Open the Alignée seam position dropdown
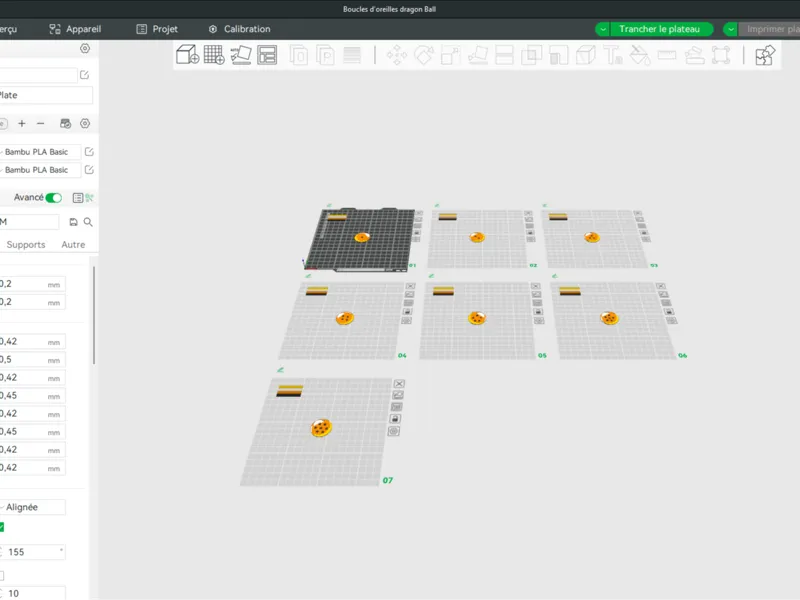Image resolution: width=800 pixels, height=600 pixels. point(32,507)
